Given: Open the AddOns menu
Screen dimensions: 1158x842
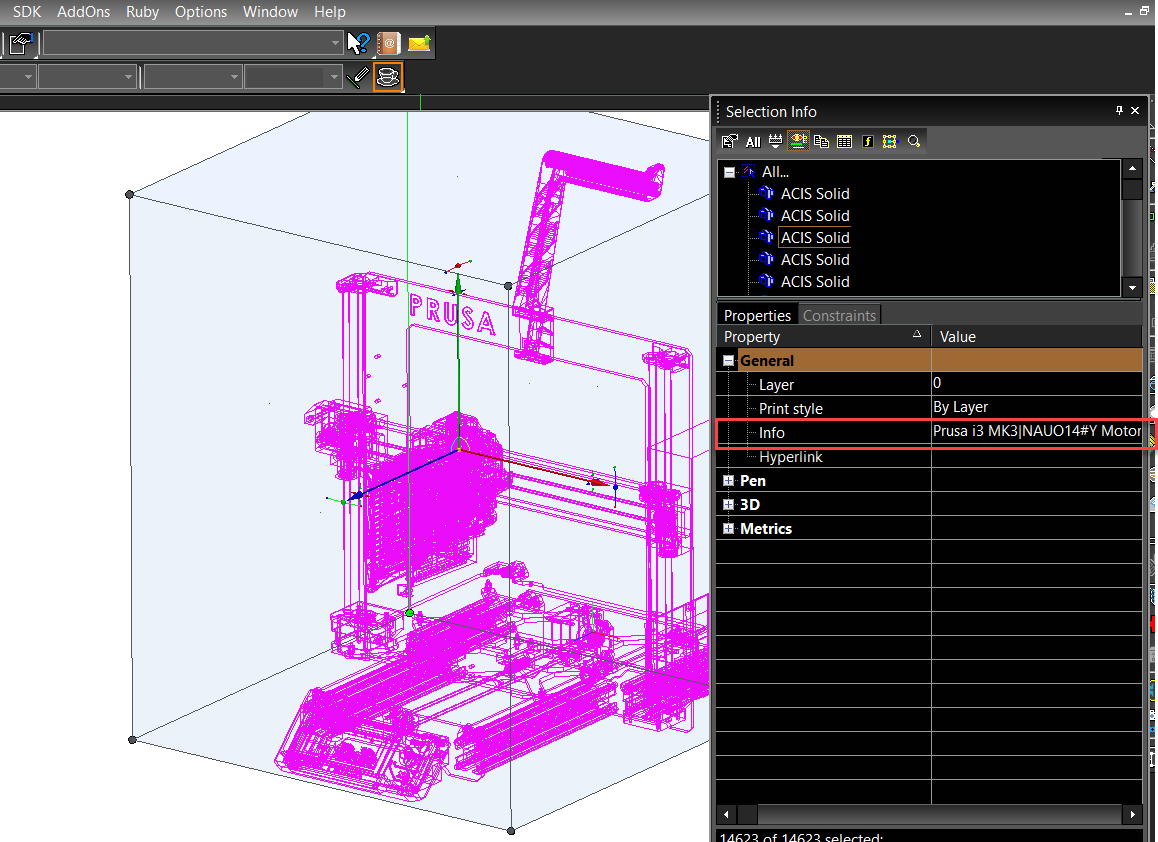Looking at the screenshot, I should coord(83,12).
